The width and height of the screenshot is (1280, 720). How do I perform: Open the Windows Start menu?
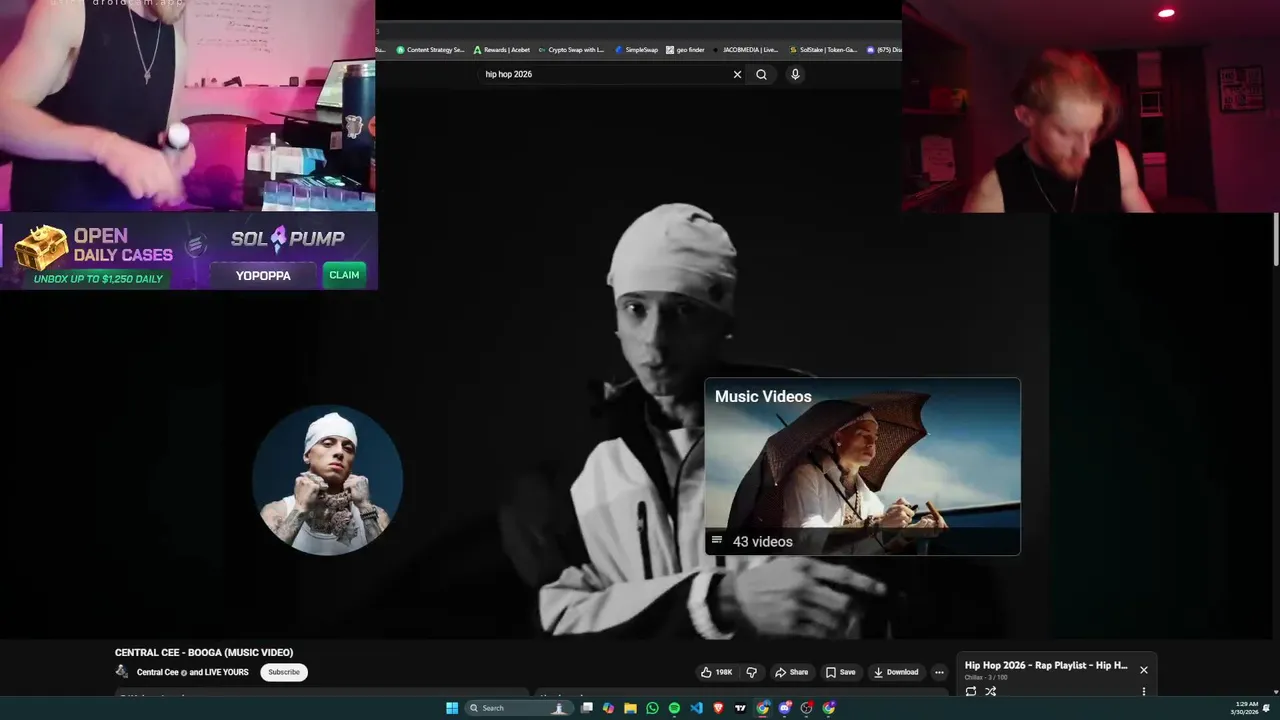[x=452, y=708]
